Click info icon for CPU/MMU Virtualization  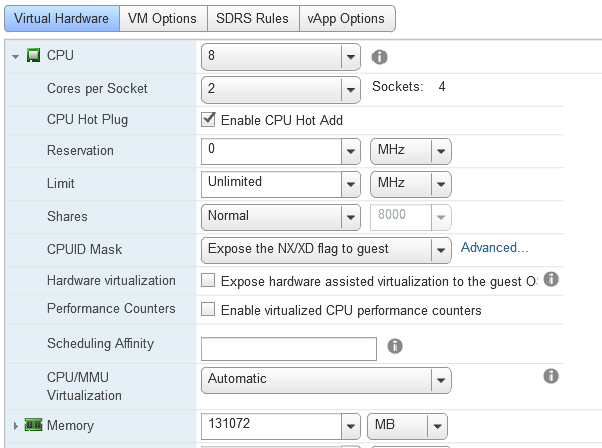550,377
